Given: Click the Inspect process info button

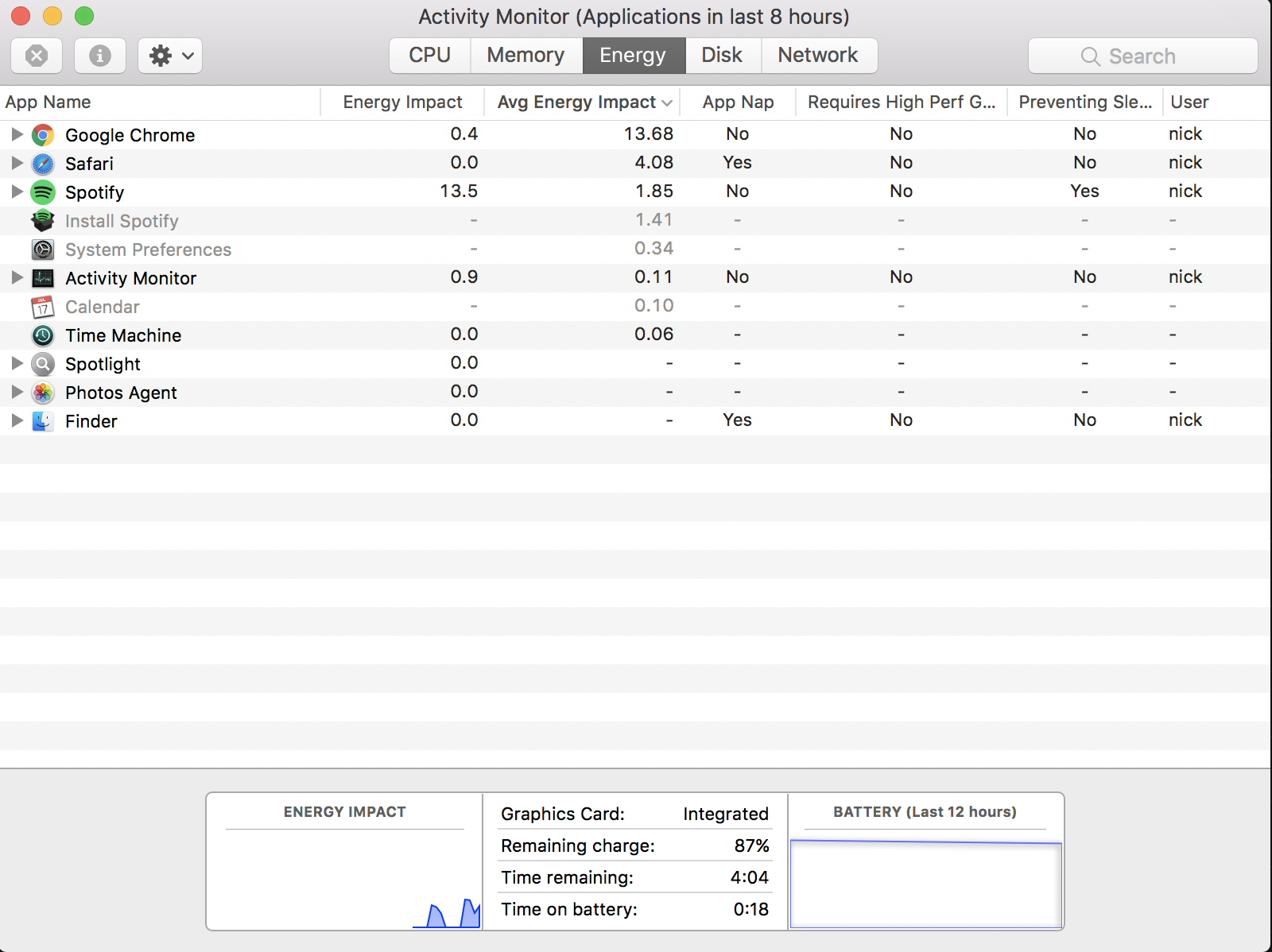Looking at the screenshot, I should click(100, 56).
